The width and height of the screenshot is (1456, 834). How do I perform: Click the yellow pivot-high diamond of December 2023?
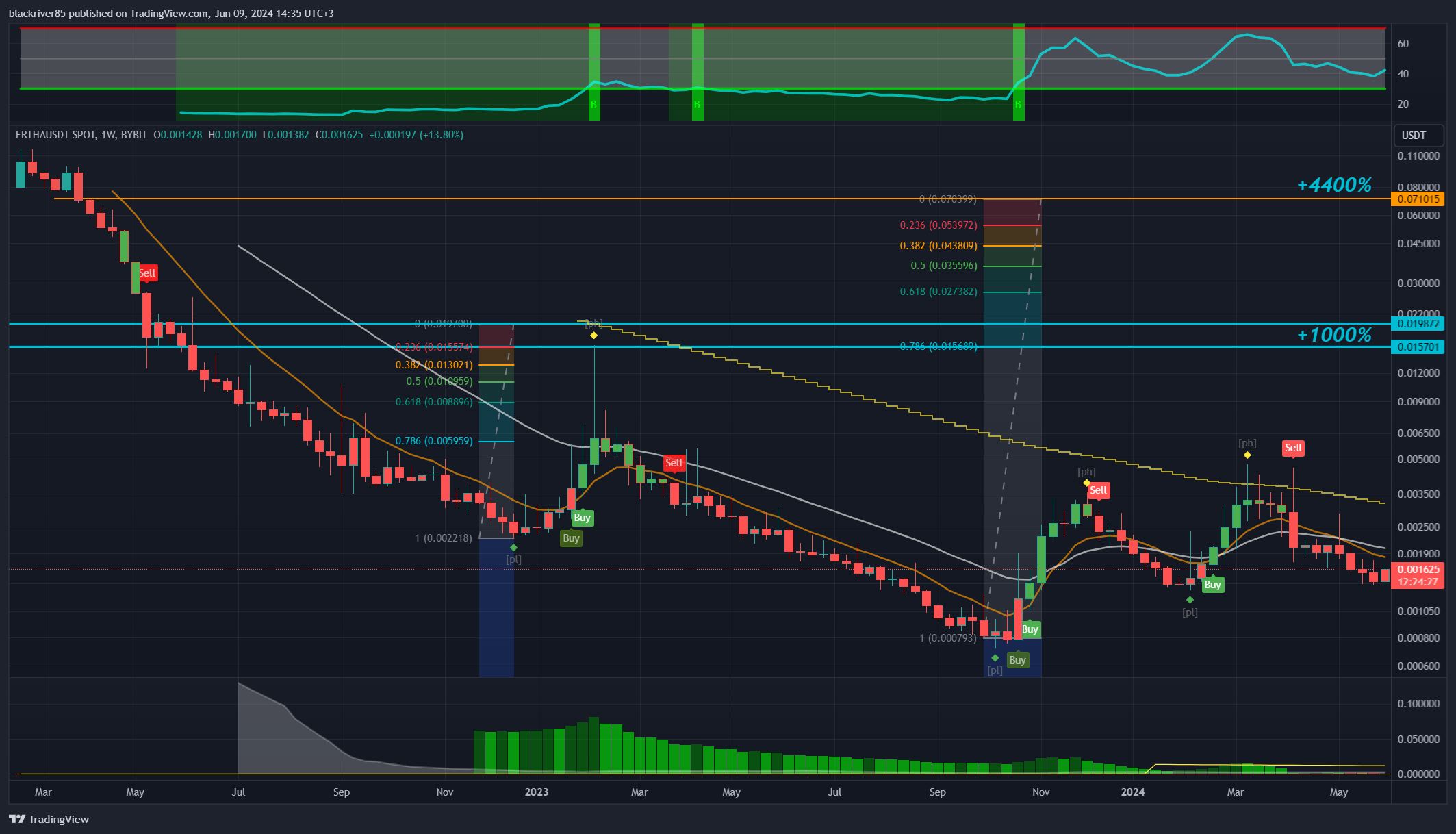[1087, 483]
